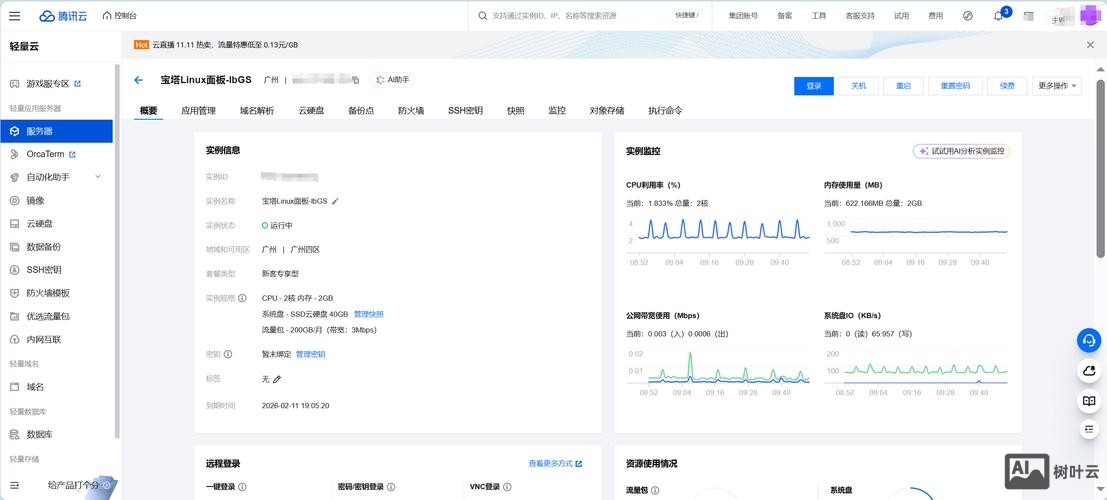Open the notification bell with 3 badge

coord(999,16)
